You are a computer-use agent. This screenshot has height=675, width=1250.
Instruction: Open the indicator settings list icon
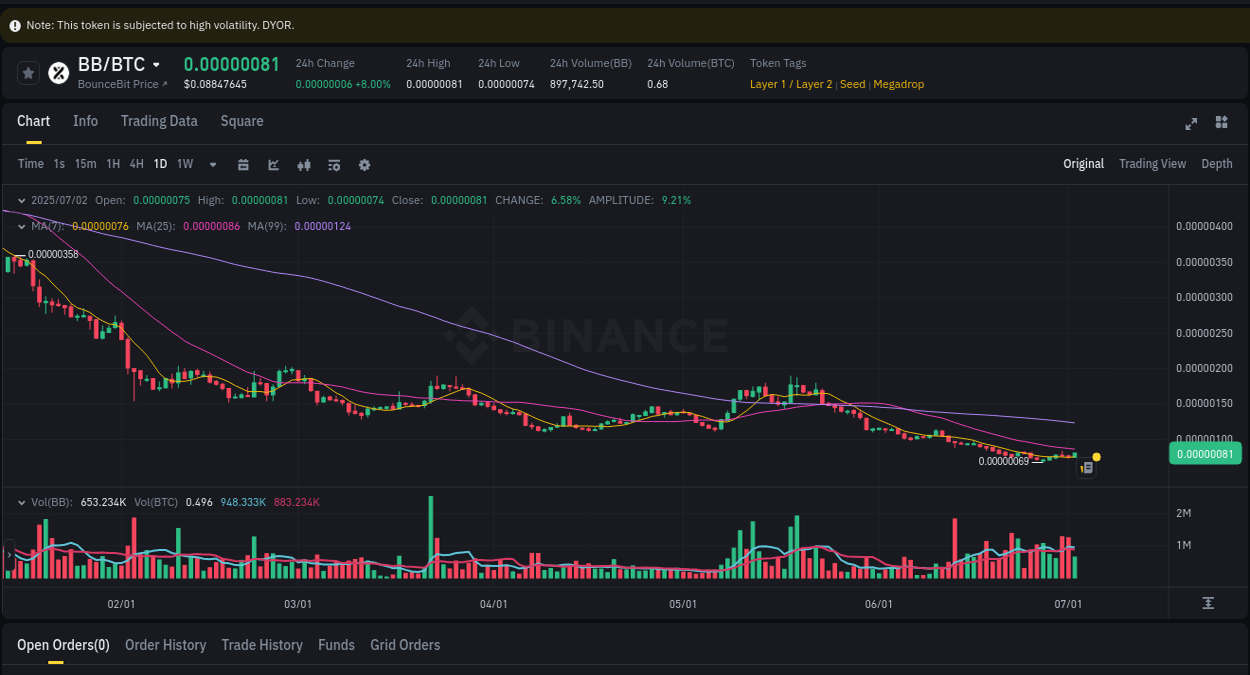click(x=334, y=164)
